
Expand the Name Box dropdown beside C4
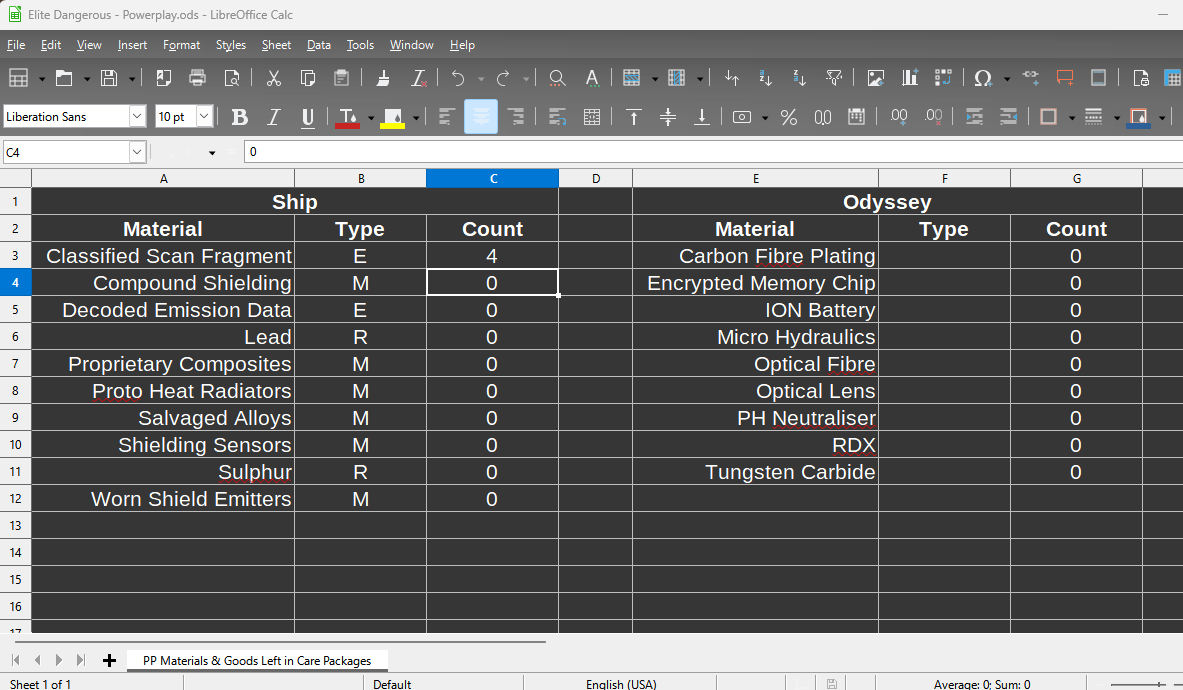tap(137, 152)
